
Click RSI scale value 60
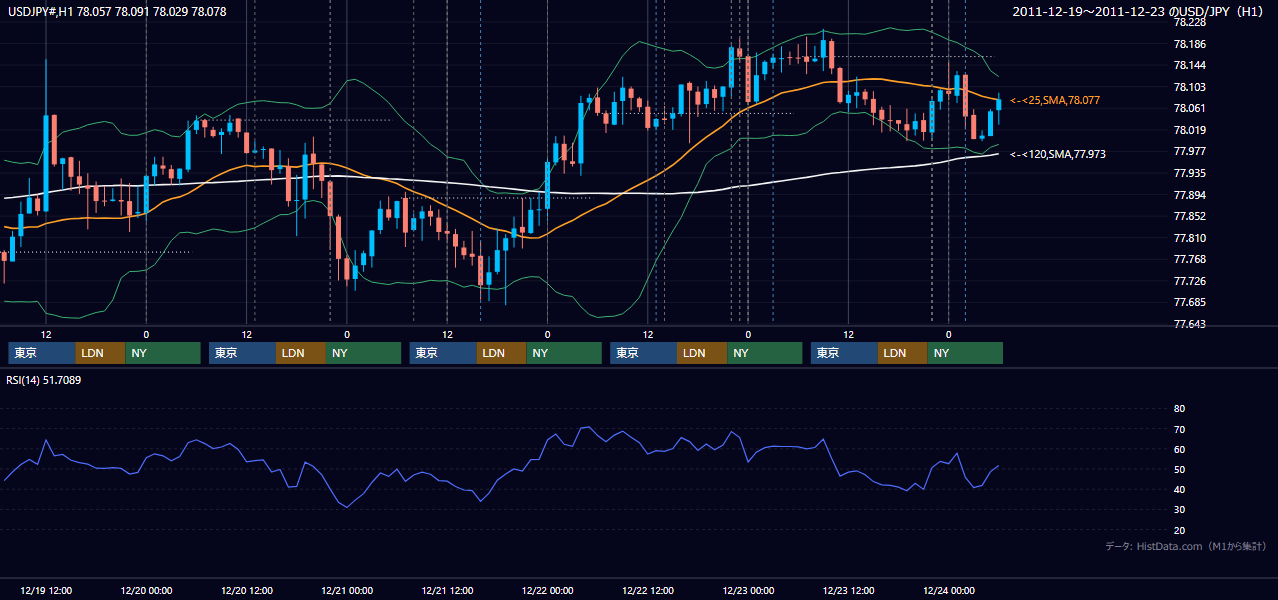click(x=1179, y=449)
